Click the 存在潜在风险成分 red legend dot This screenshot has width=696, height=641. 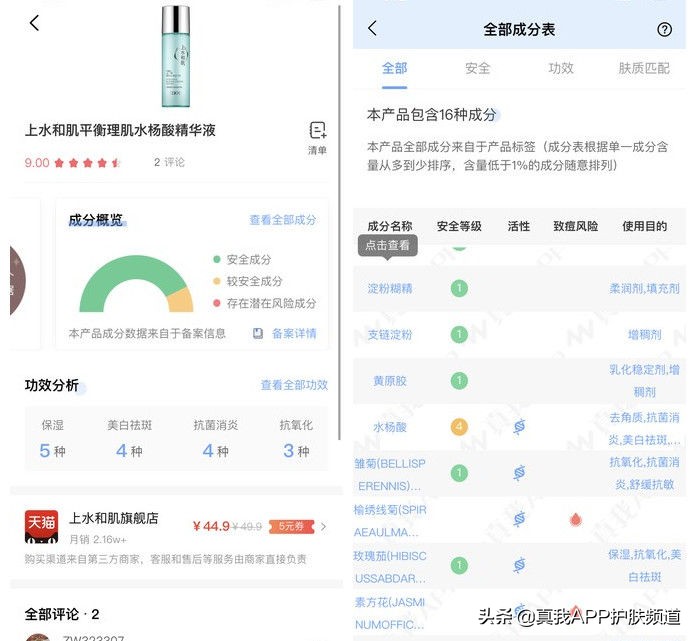[217, 303]
